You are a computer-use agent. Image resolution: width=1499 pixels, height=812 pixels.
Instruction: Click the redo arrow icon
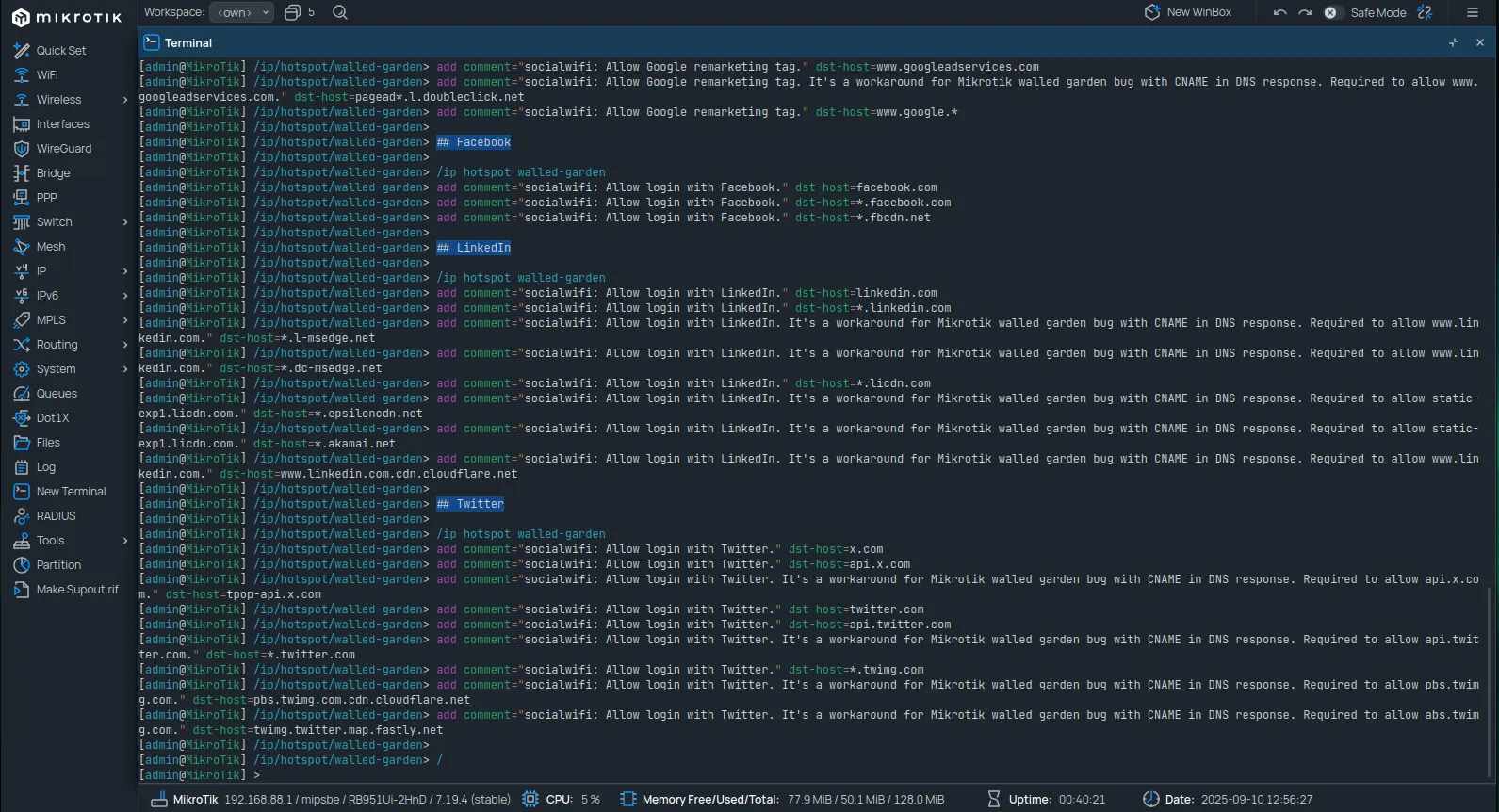click(1305, 12)
